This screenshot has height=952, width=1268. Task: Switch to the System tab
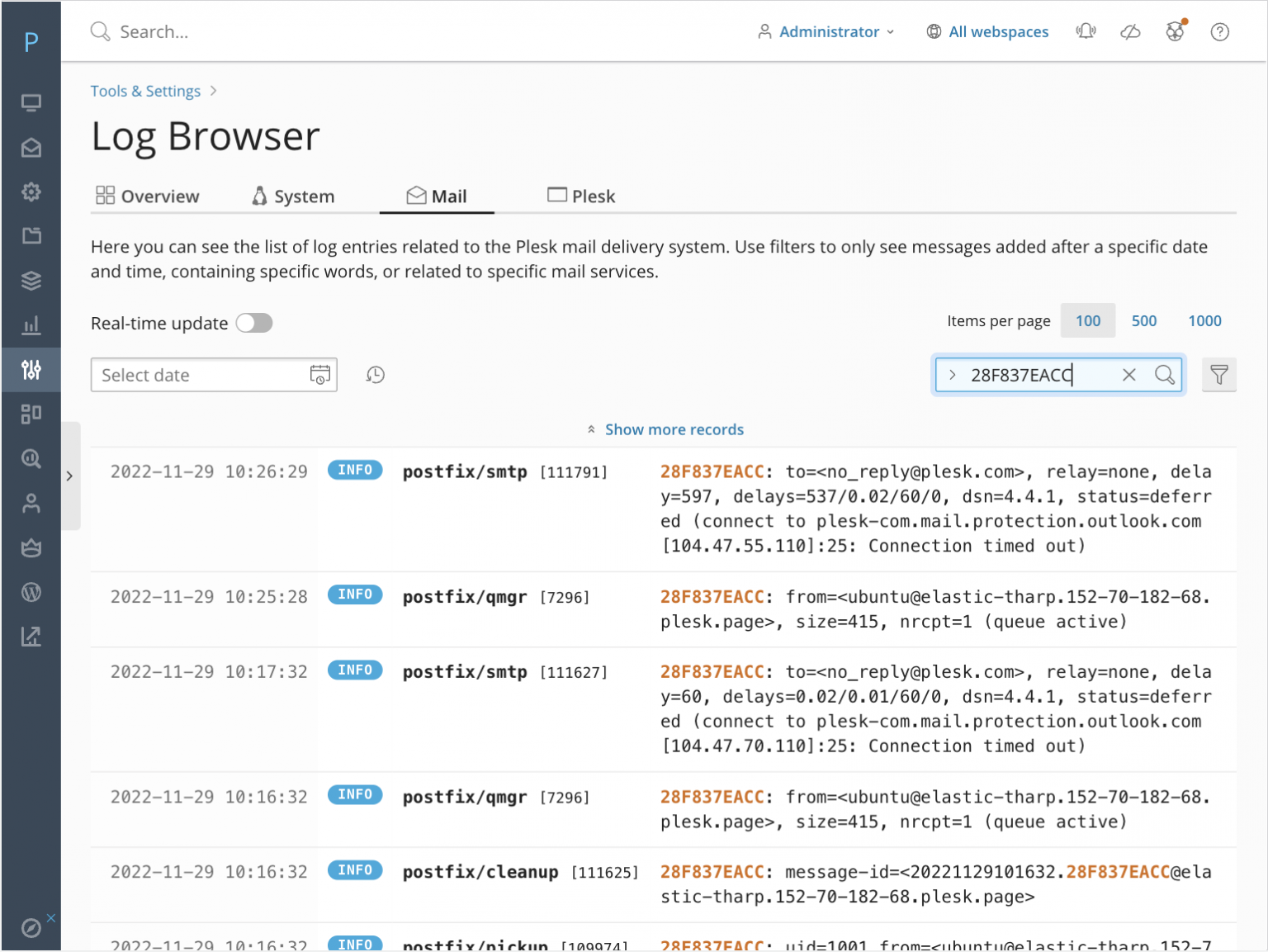click(293, 196)
